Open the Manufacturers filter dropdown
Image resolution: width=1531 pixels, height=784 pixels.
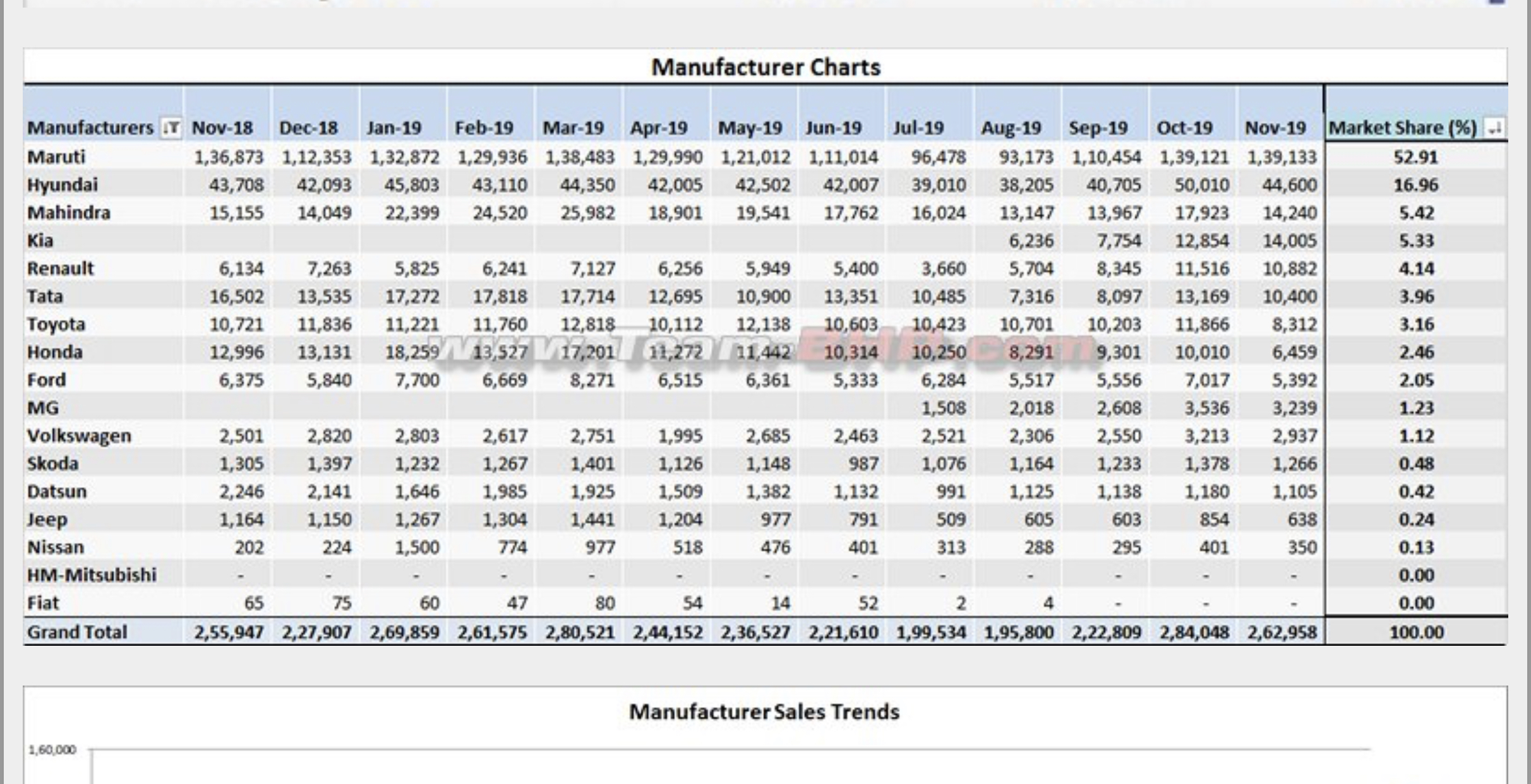[171, 128]
